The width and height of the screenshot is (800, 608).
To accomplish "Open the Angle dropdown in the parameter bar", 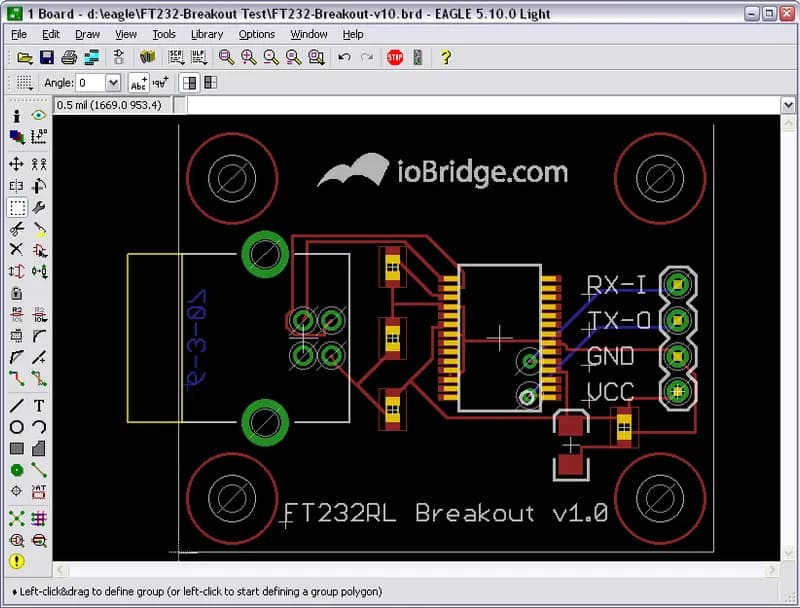I will click(112, 82).
